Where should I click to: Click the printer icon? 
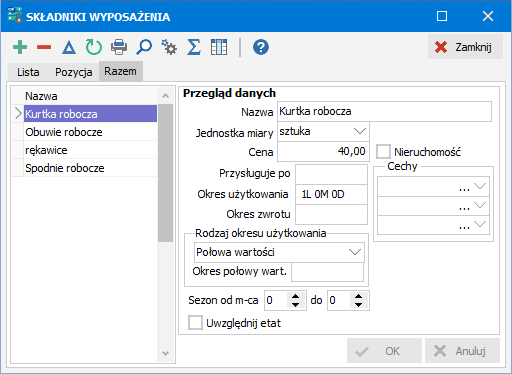click(x=119, y=47)
